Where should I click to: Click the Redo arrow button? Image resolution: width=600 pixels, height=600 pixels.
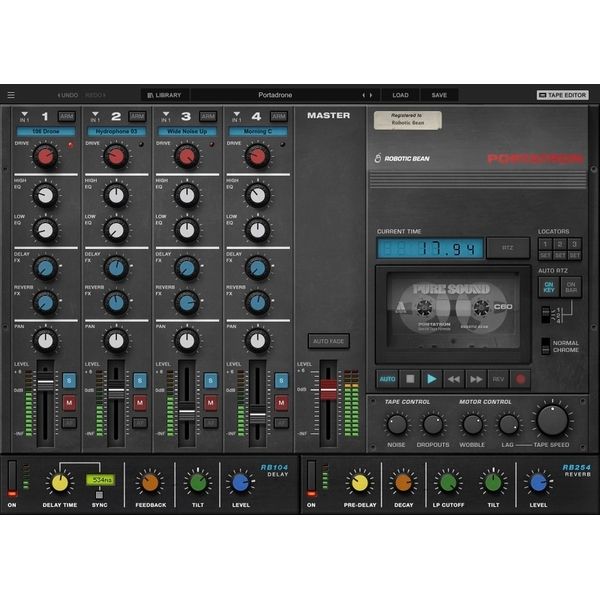[x=96, y=95]
